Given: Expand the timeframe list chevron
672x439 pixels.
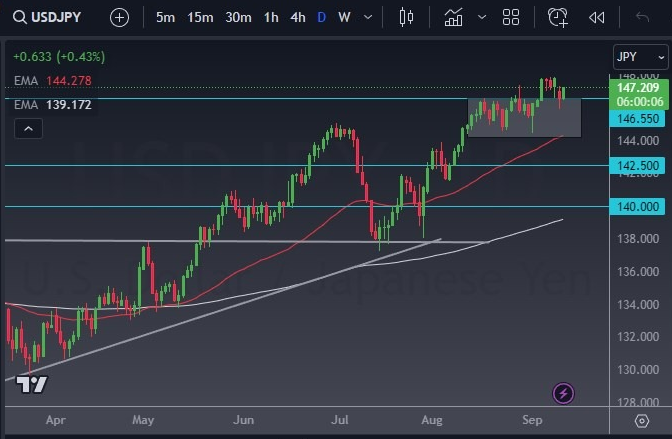Looking at the screenshot, I should coord(368,17).
